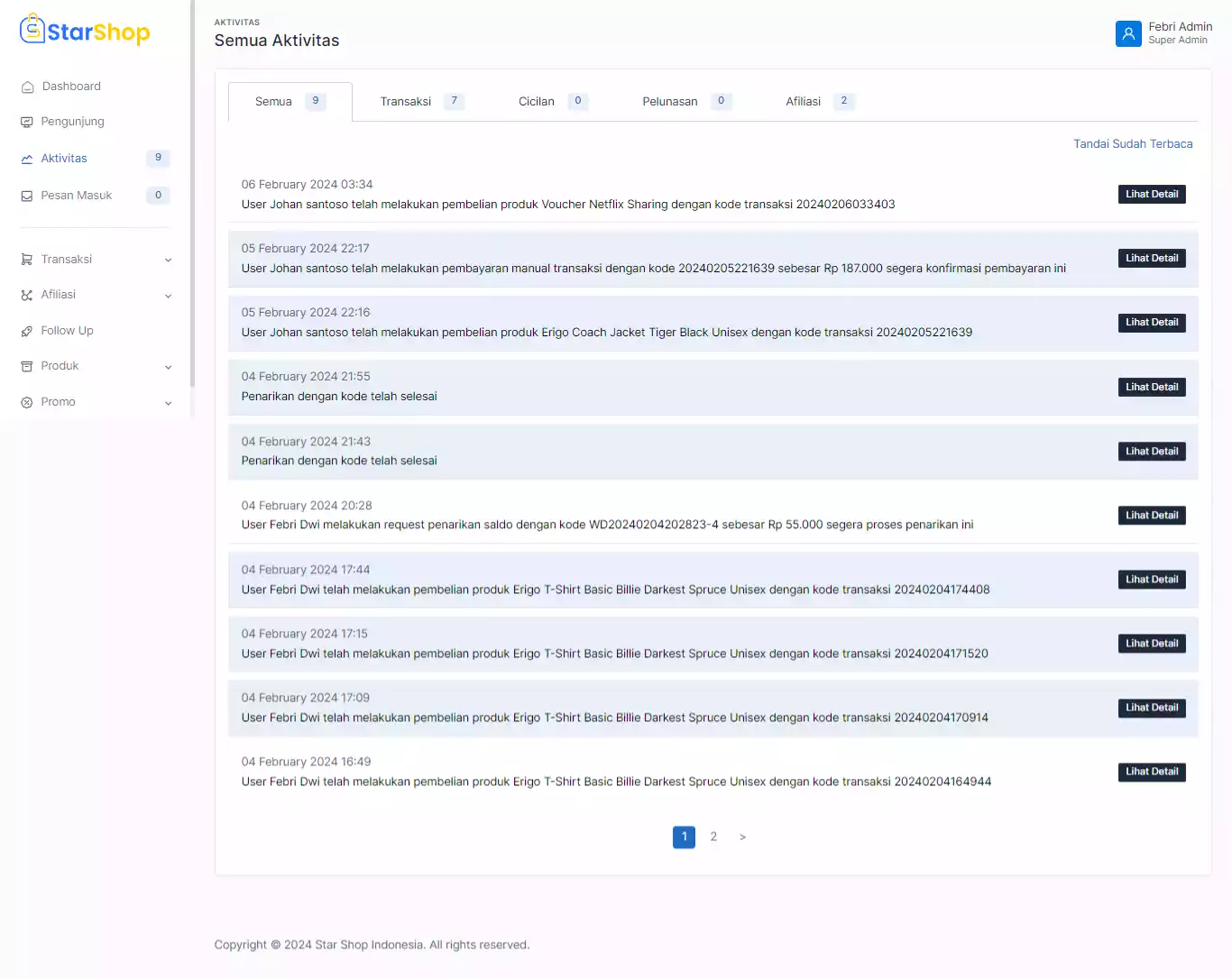Click the Pesan Masuk envelope icon
This screenshot has height=979, width=1232.
[27, 197]
